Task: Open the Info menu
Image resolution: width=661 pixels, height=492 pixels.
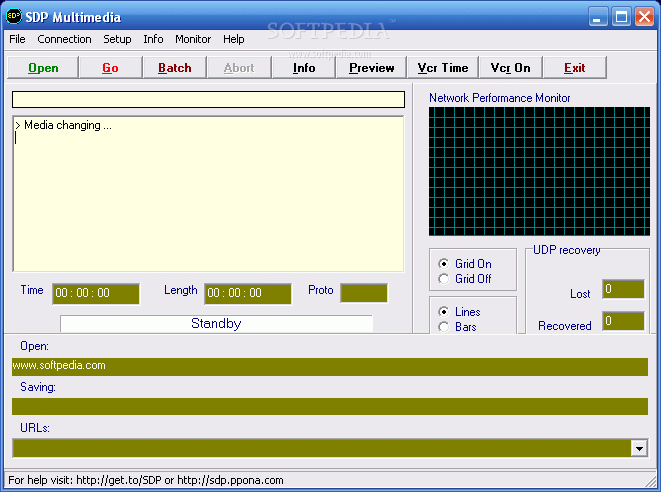Action: click(153, 39)
